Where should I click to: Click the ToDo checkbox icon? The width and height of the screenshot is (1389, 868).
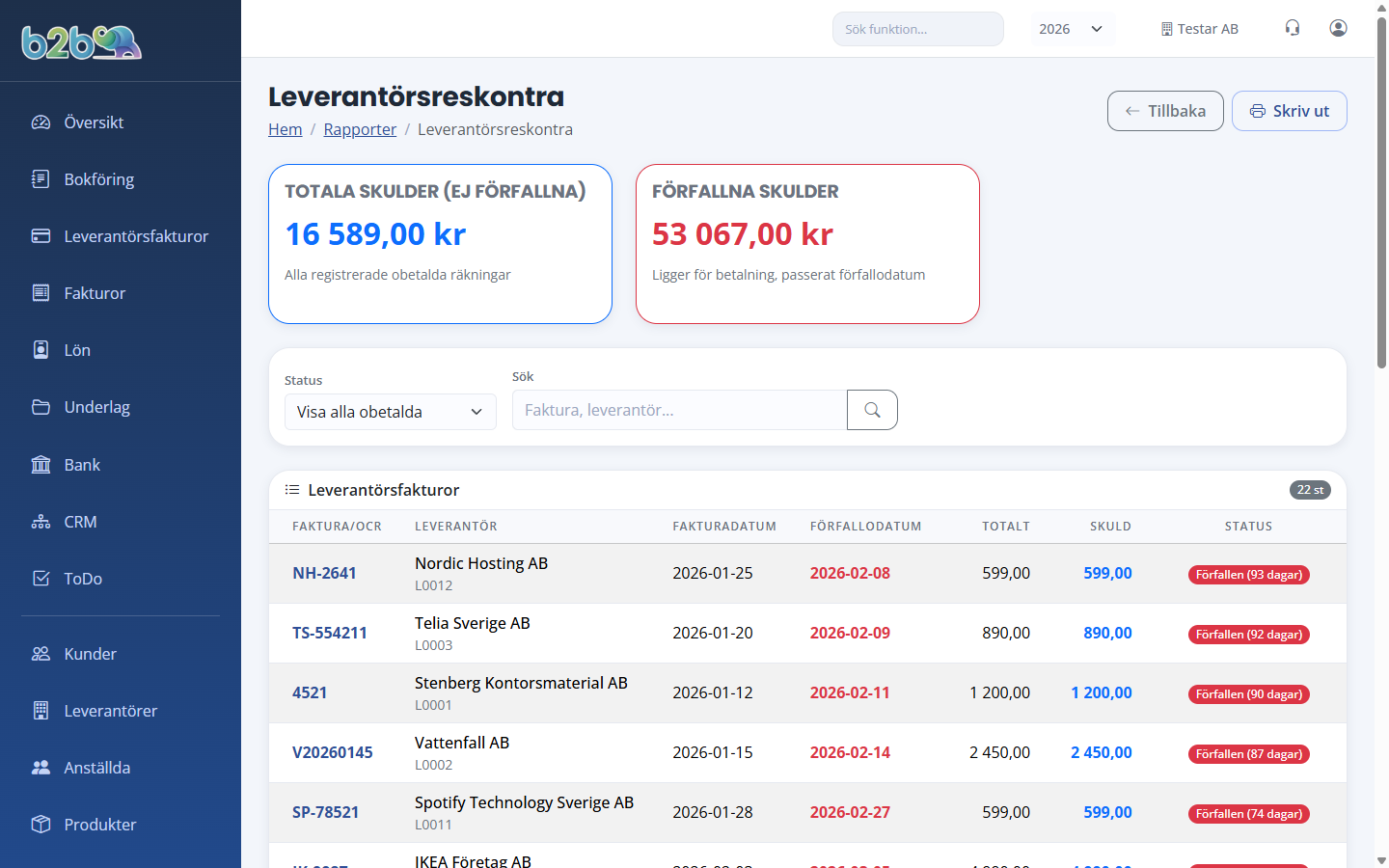click(41, 579)
